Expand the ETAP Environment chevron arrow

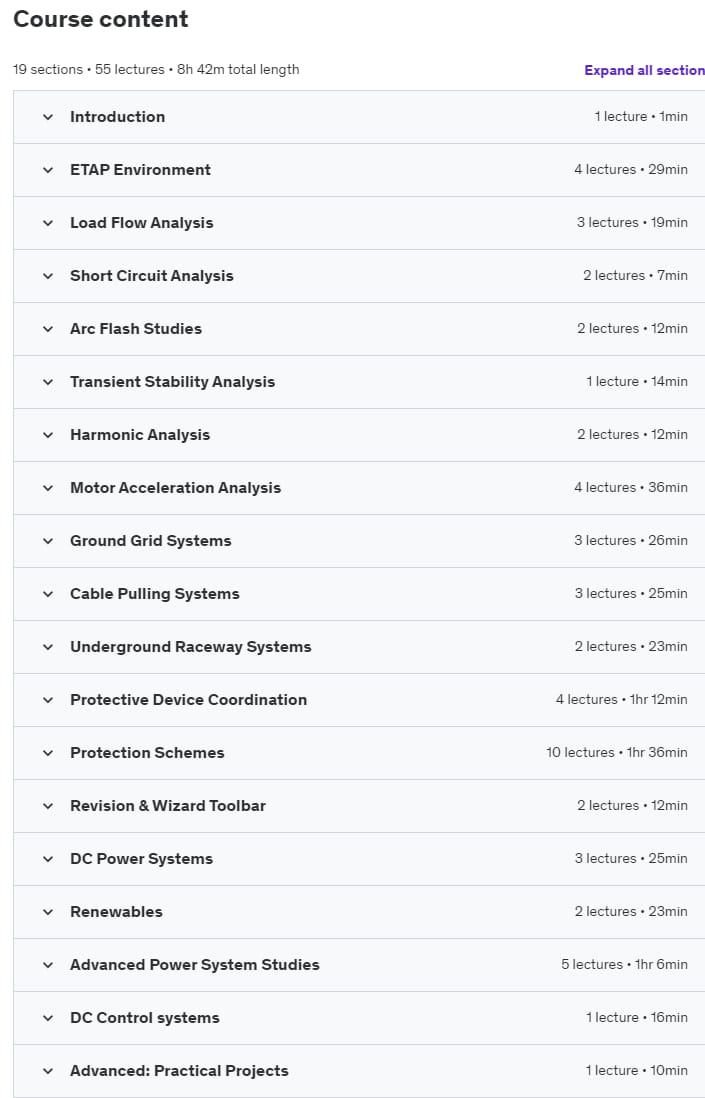tap(48, 170)
